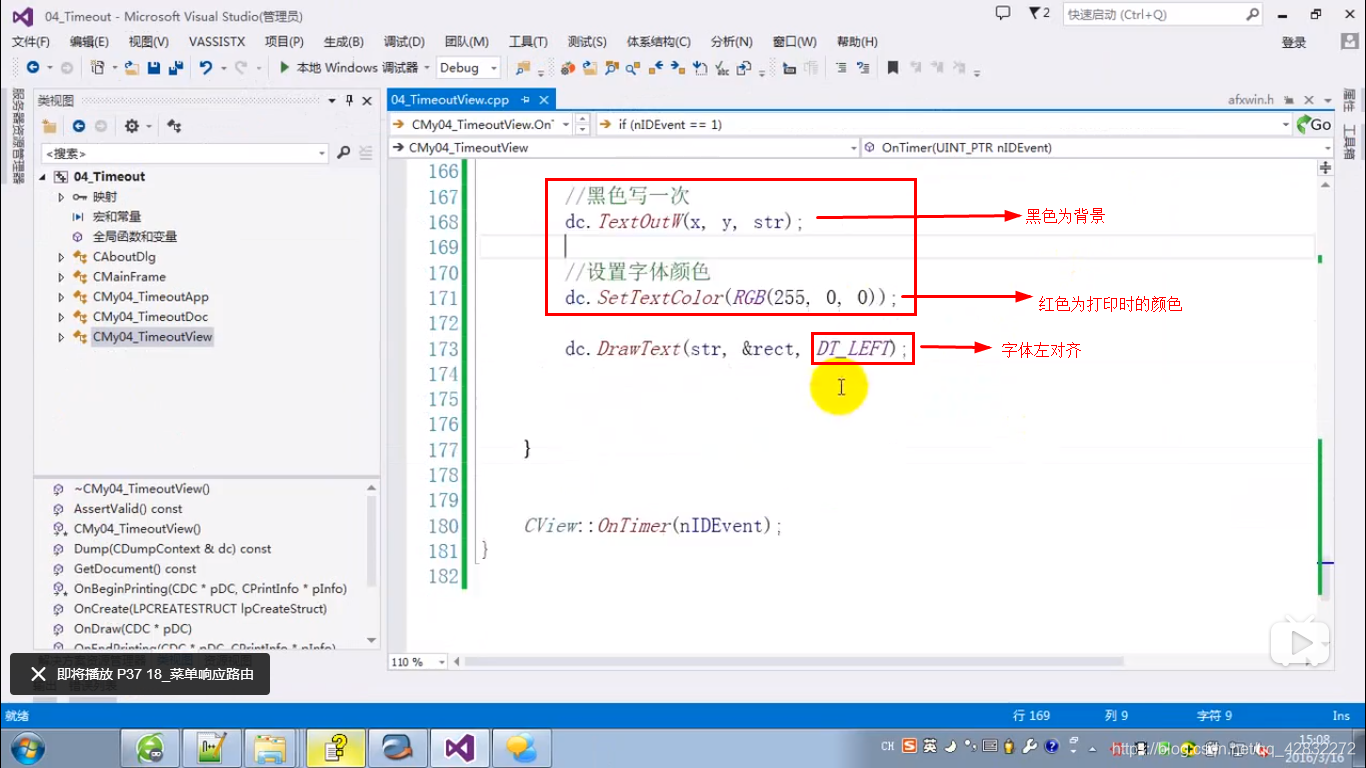
Task: Close the Class View panel
Action: coord(367,100)
